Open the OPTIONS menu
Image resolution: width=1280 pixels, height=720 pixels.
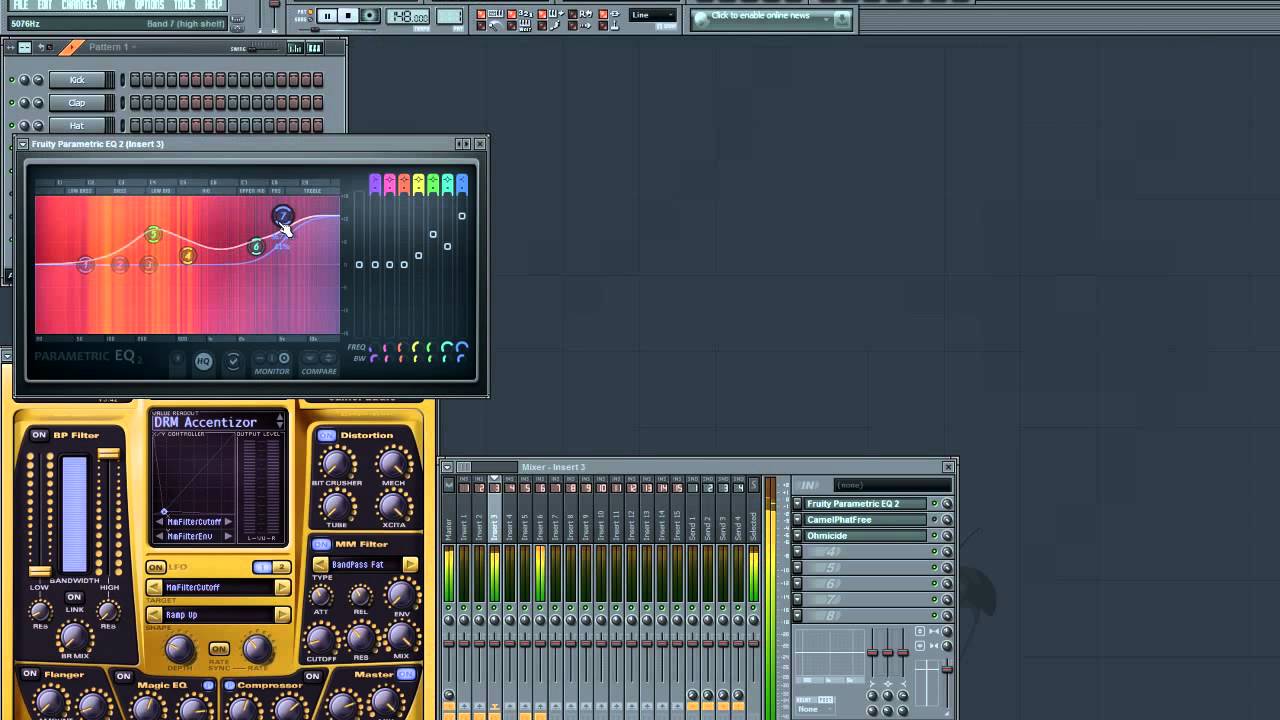(x=149, y=5)
